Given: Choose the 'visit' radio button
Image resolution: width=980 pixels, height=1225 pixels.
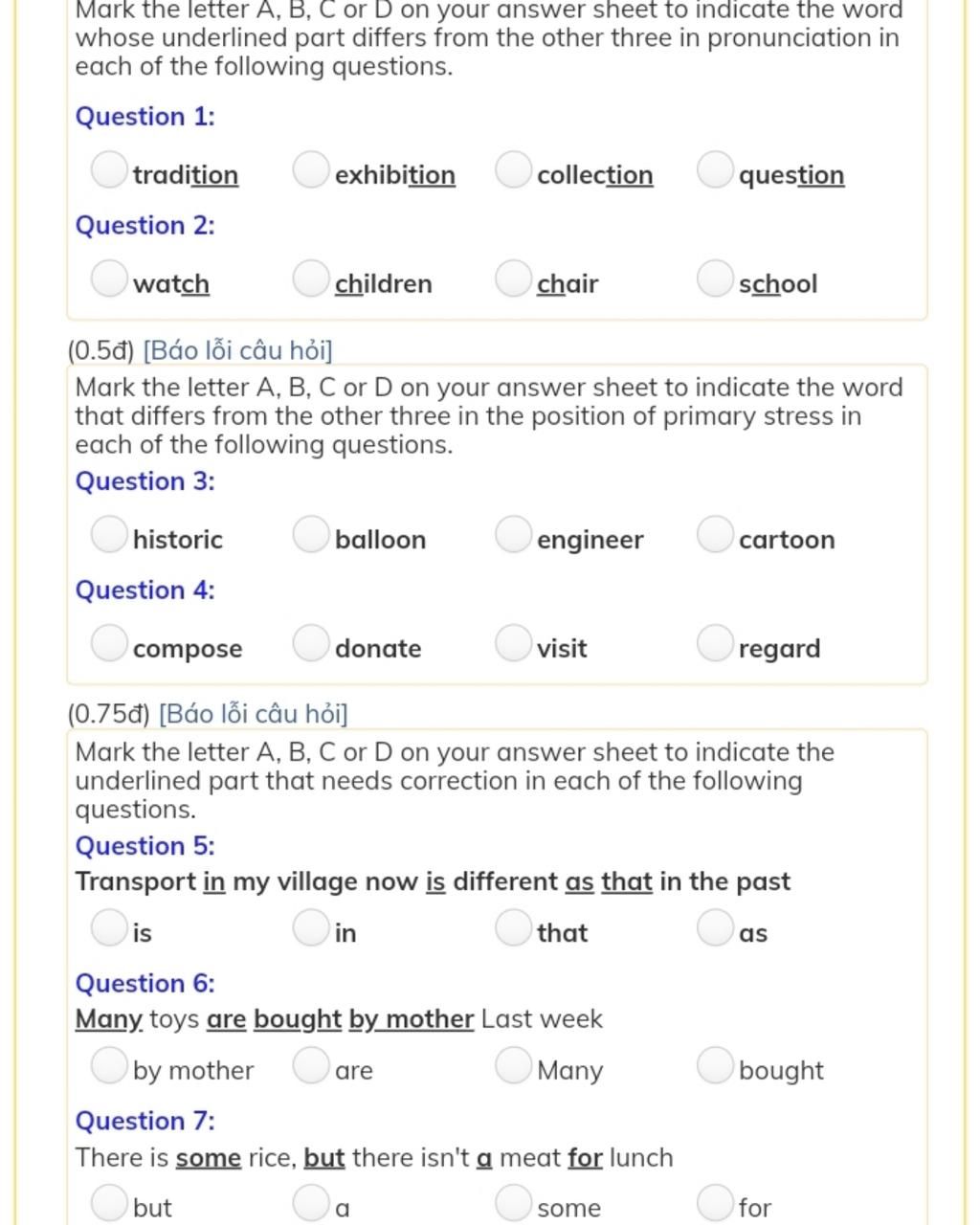Looking at the screenshot, I should point(513,643).
